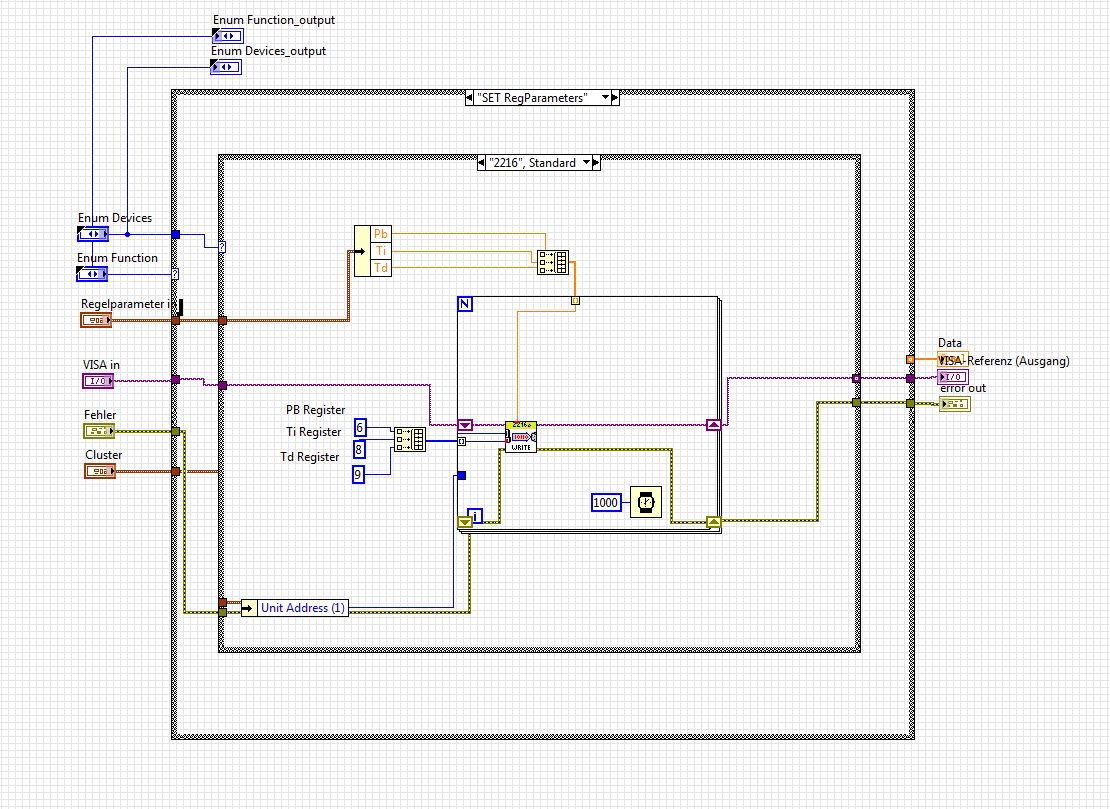Screen dimensions: 1110x809
Task: Click the blue auto-indexing tunnel on loop
Action: [x=462, y=441]
